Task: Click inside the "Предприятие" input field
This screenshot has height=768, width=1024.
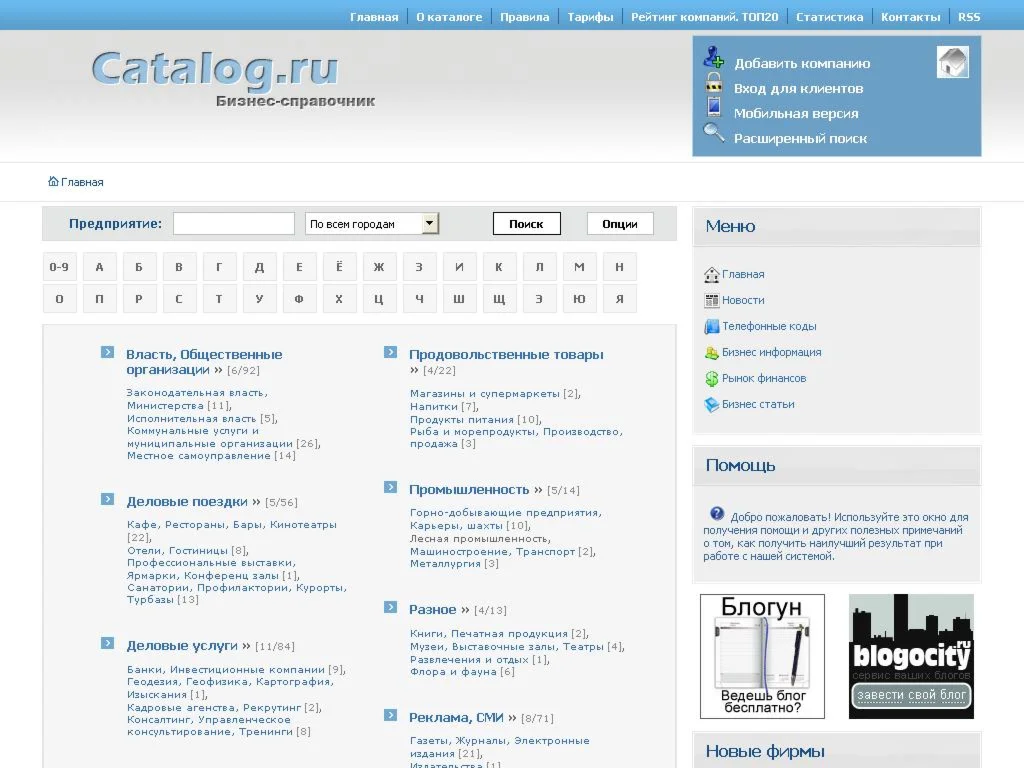Action: point(233,223)
